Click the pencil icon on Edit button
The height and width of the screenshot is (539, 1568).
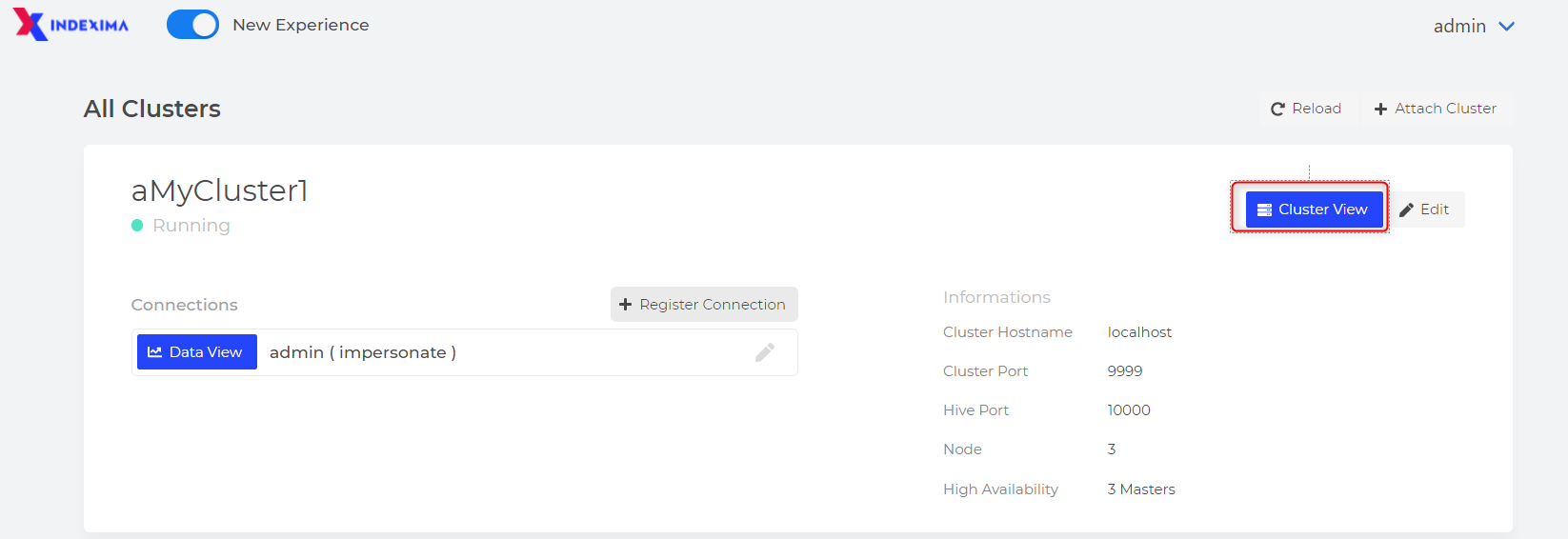(1407, 210)
